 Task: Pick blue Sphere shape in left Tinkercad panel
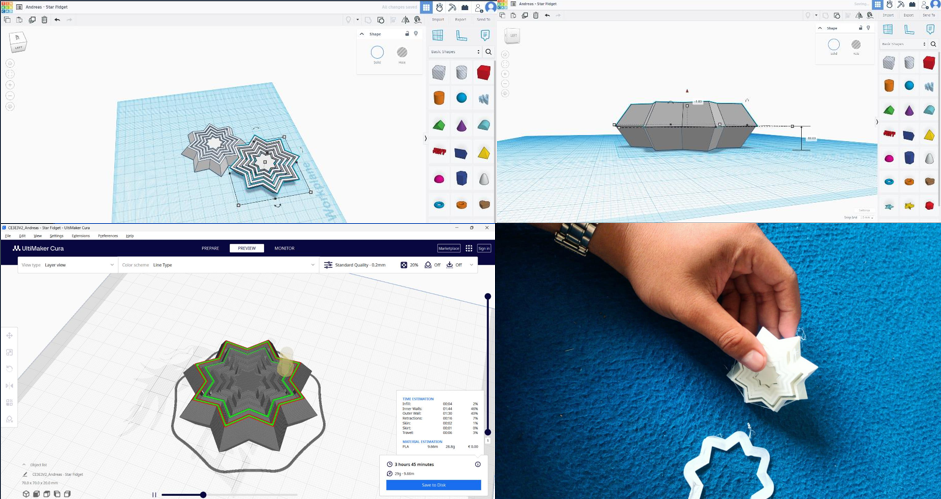[461, 98]
